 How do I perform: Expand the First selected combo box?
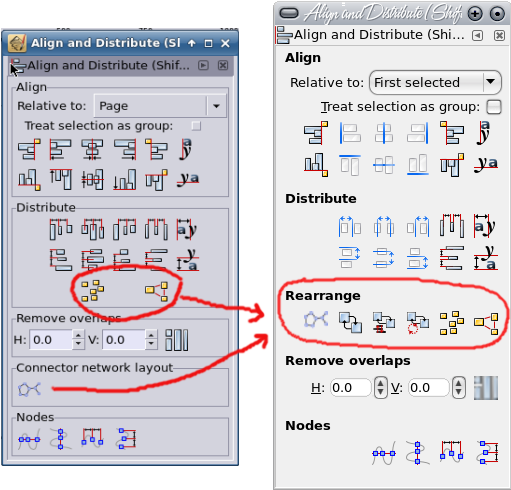point(435,82)
